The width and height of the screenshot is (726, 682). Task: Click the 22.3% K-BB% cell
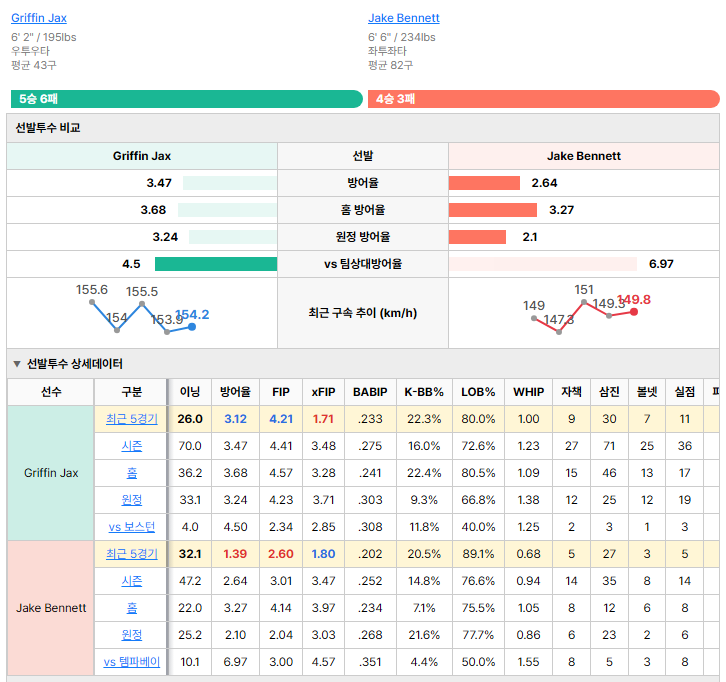point(424,419)
